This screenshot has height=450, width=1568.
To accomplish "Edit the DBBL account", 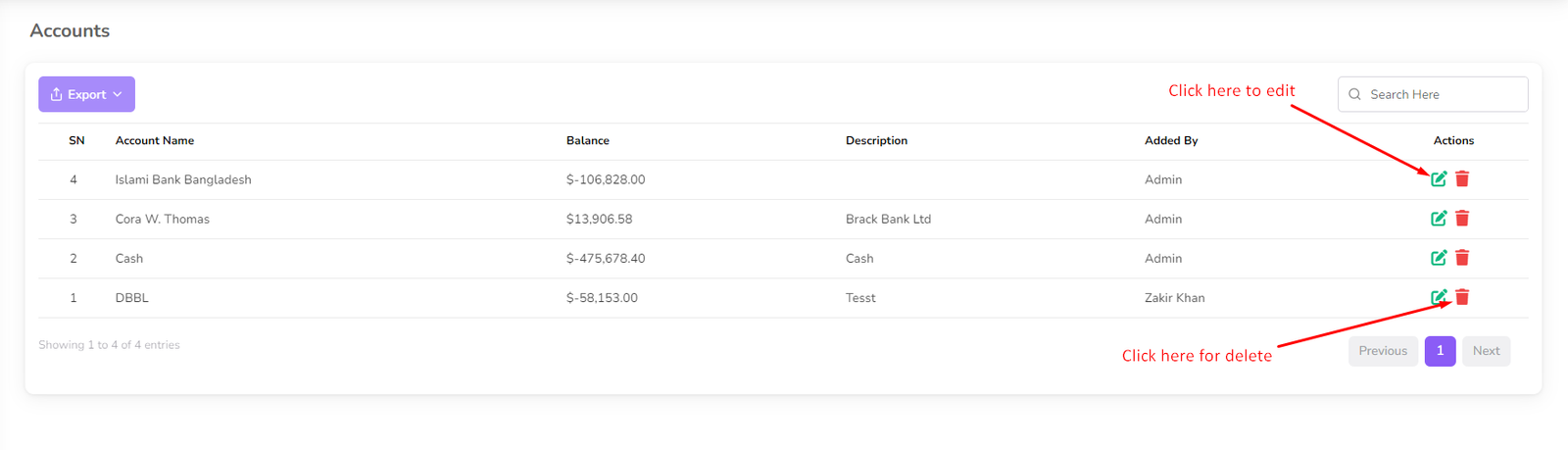I will [x=1438, y=297].
